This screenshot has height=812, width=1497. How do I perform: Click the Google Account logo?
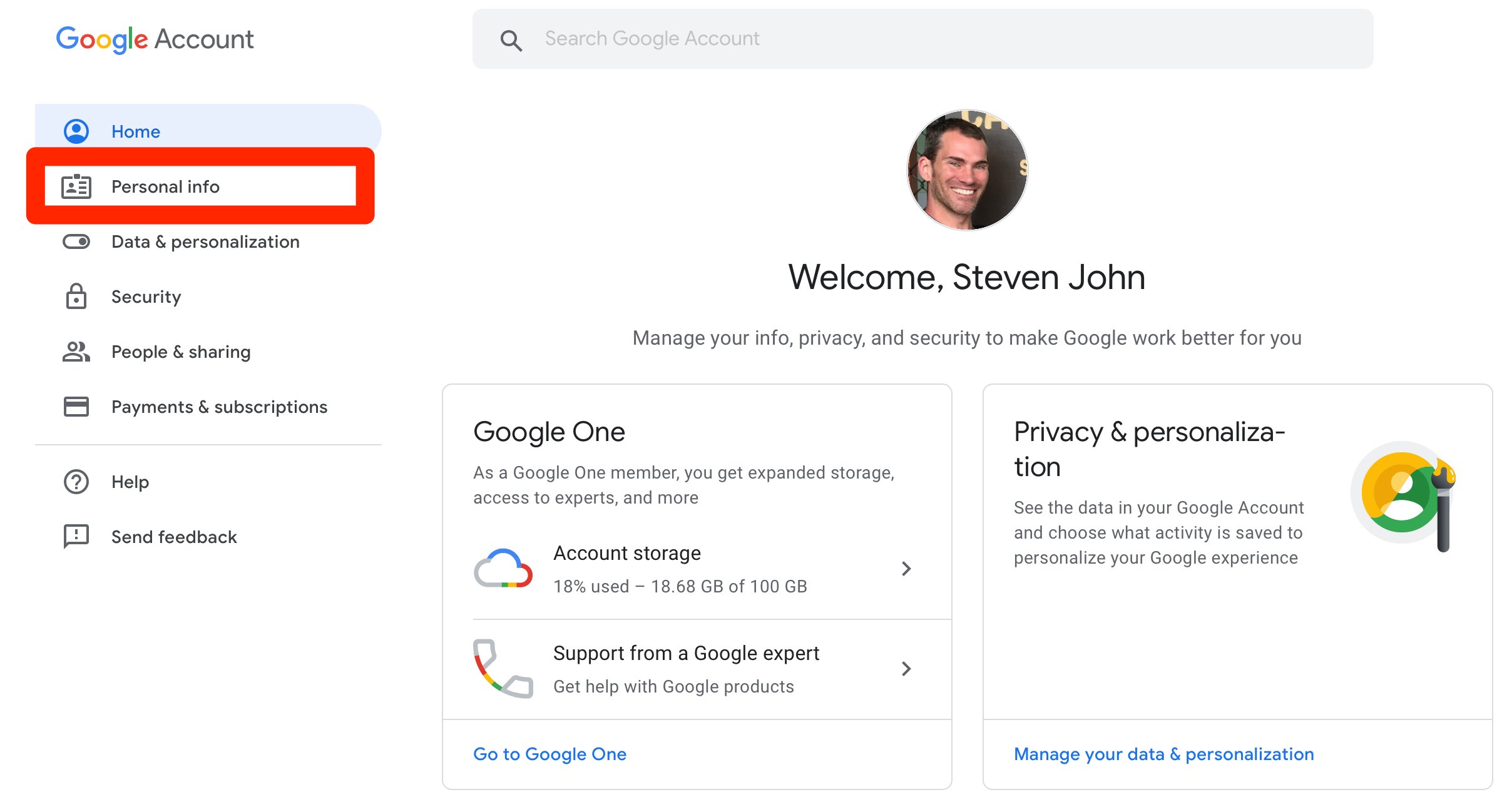pyautogui.click(x=155, y=39)
